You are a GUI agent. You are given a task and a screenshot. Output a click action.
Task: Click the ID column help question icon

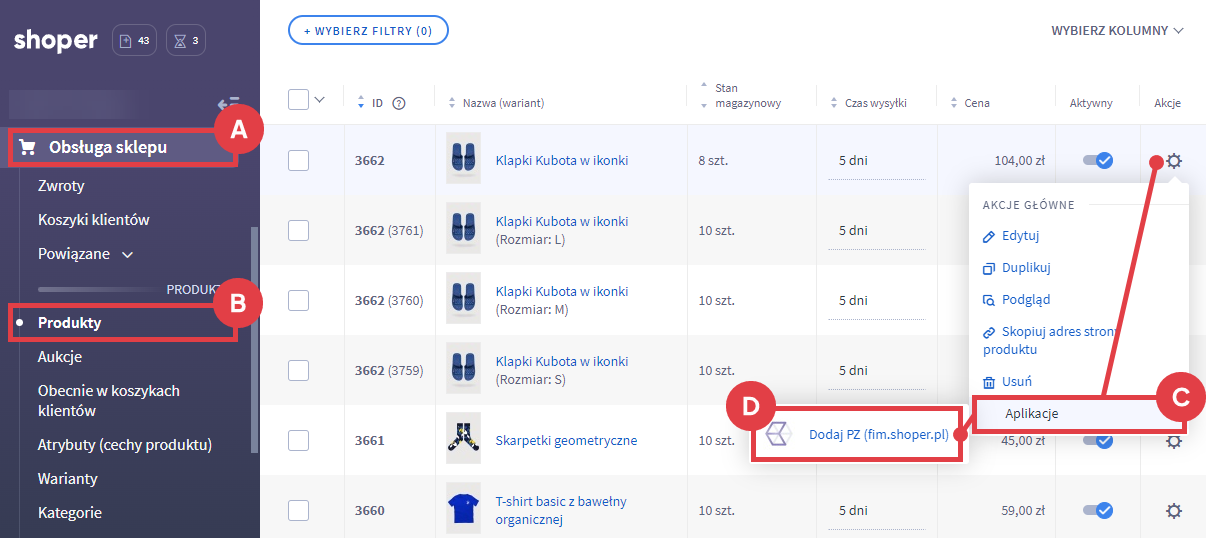399,103
